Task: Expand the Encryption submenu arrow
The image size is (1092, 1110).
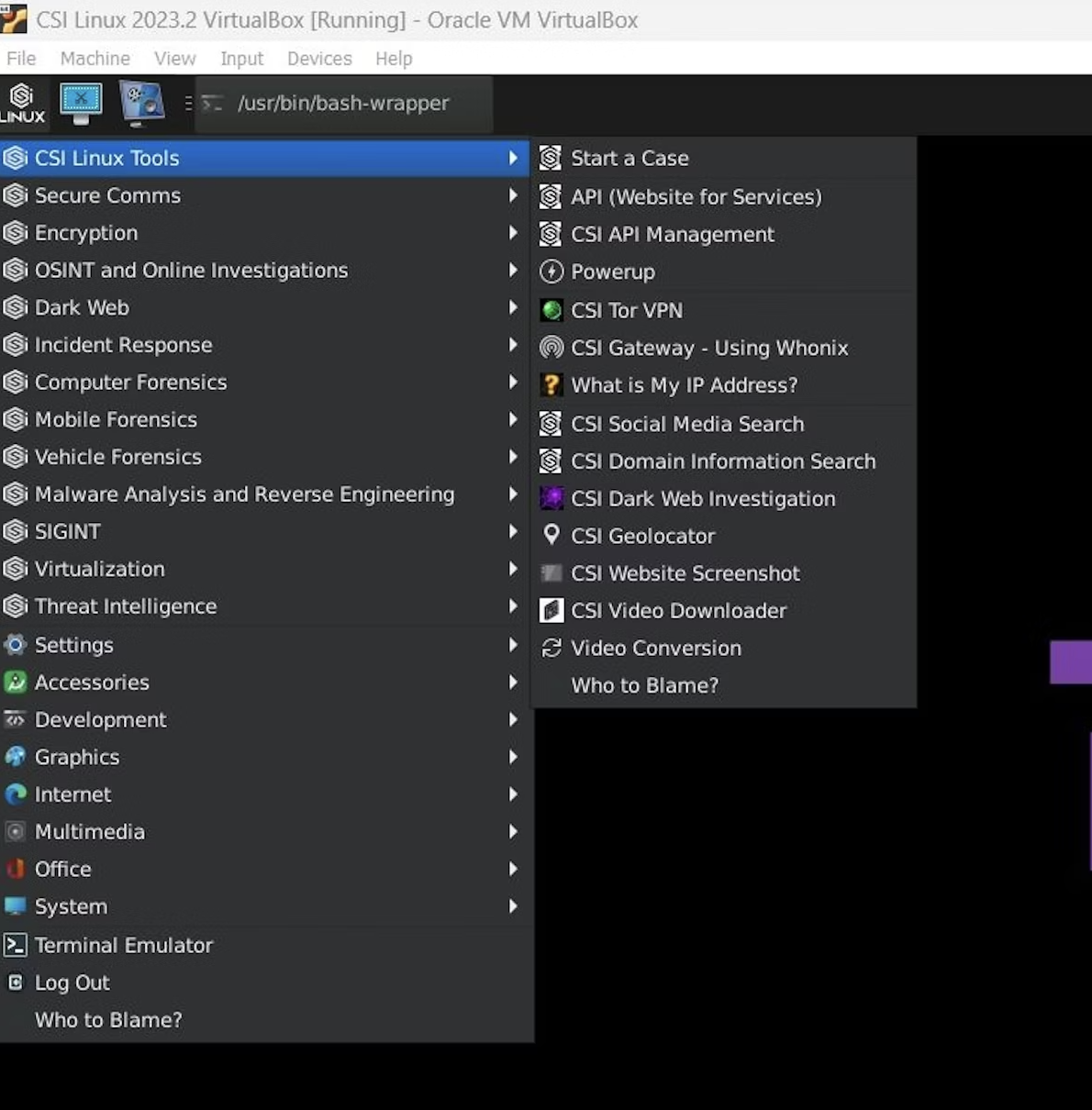Action: pyautogui.click(x=513, y=233)
